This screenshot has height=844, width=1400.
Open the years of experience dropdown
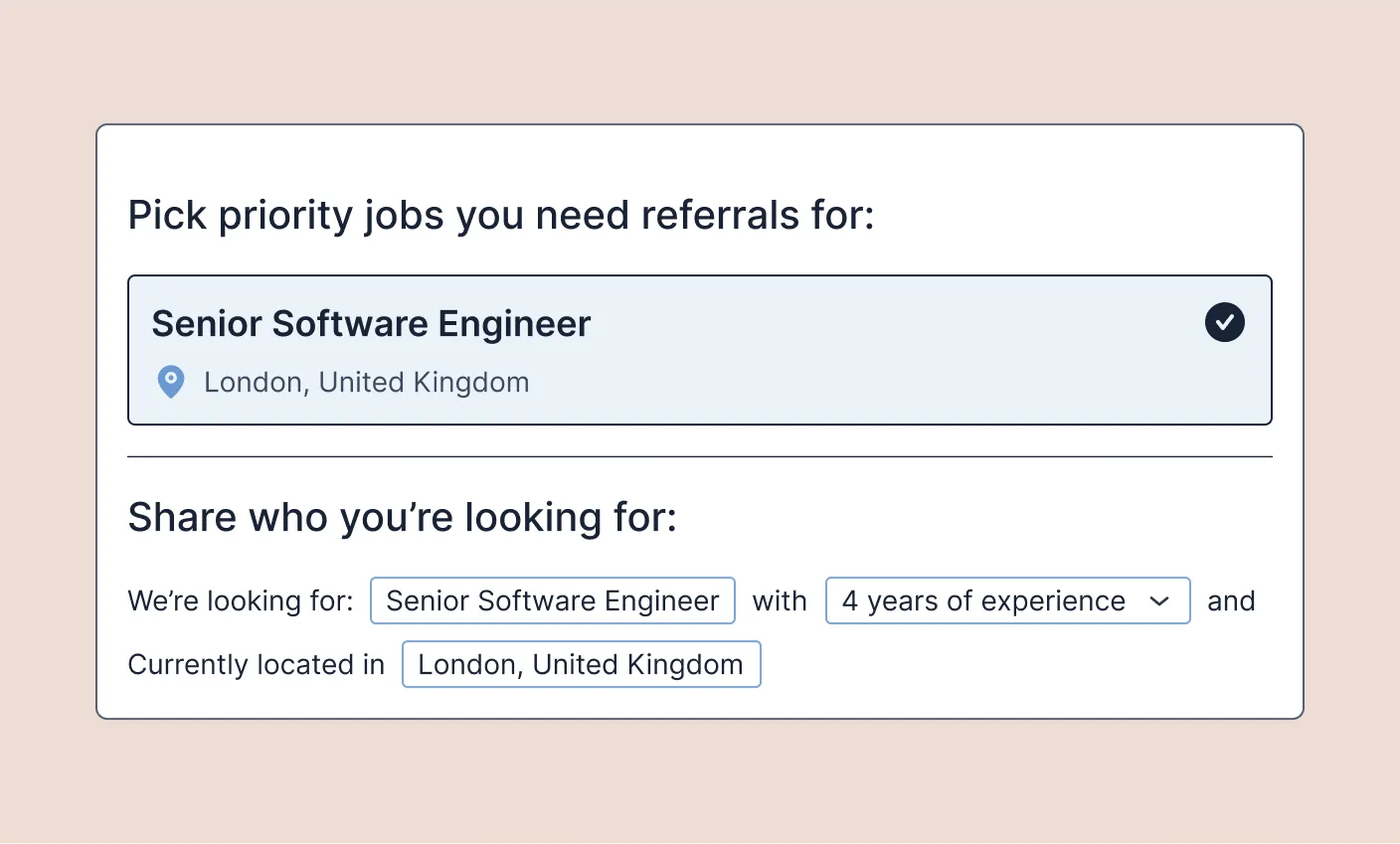point(1006,600)
